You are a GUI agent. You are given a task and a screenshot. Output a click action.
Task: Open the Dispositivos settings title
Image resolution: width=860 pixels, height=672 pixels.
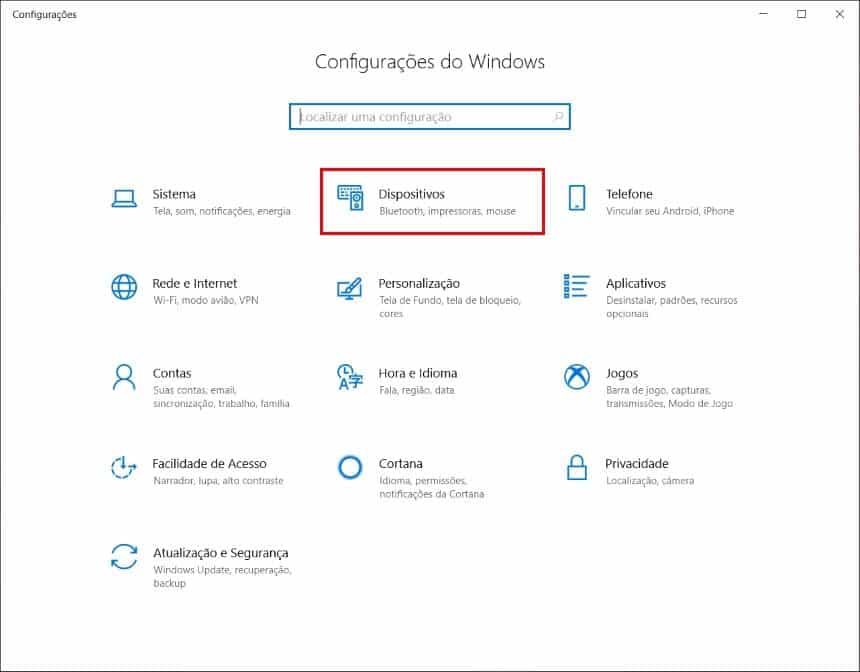[x=411, y=194]
